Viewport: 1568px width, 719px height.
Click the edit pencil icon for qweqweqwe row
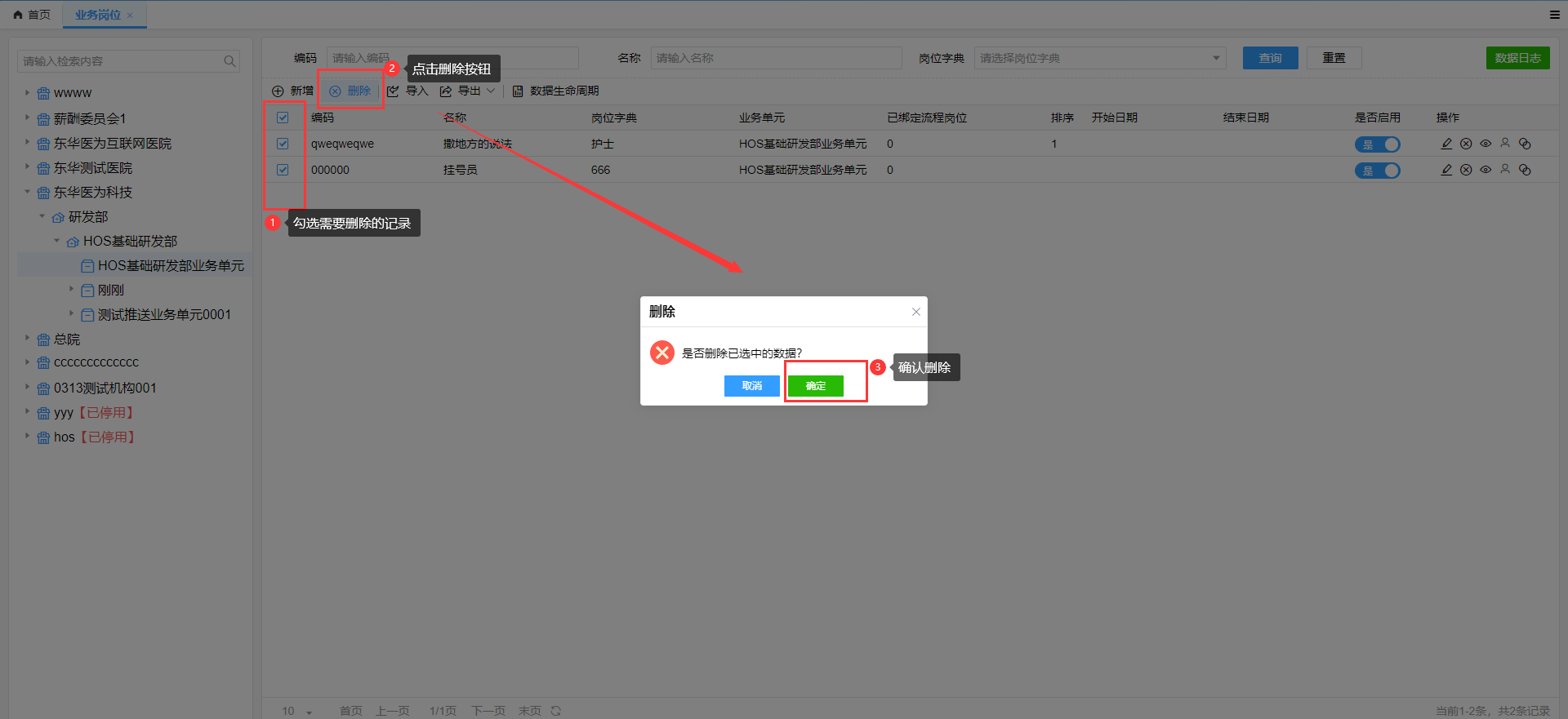coord(1446,144)
